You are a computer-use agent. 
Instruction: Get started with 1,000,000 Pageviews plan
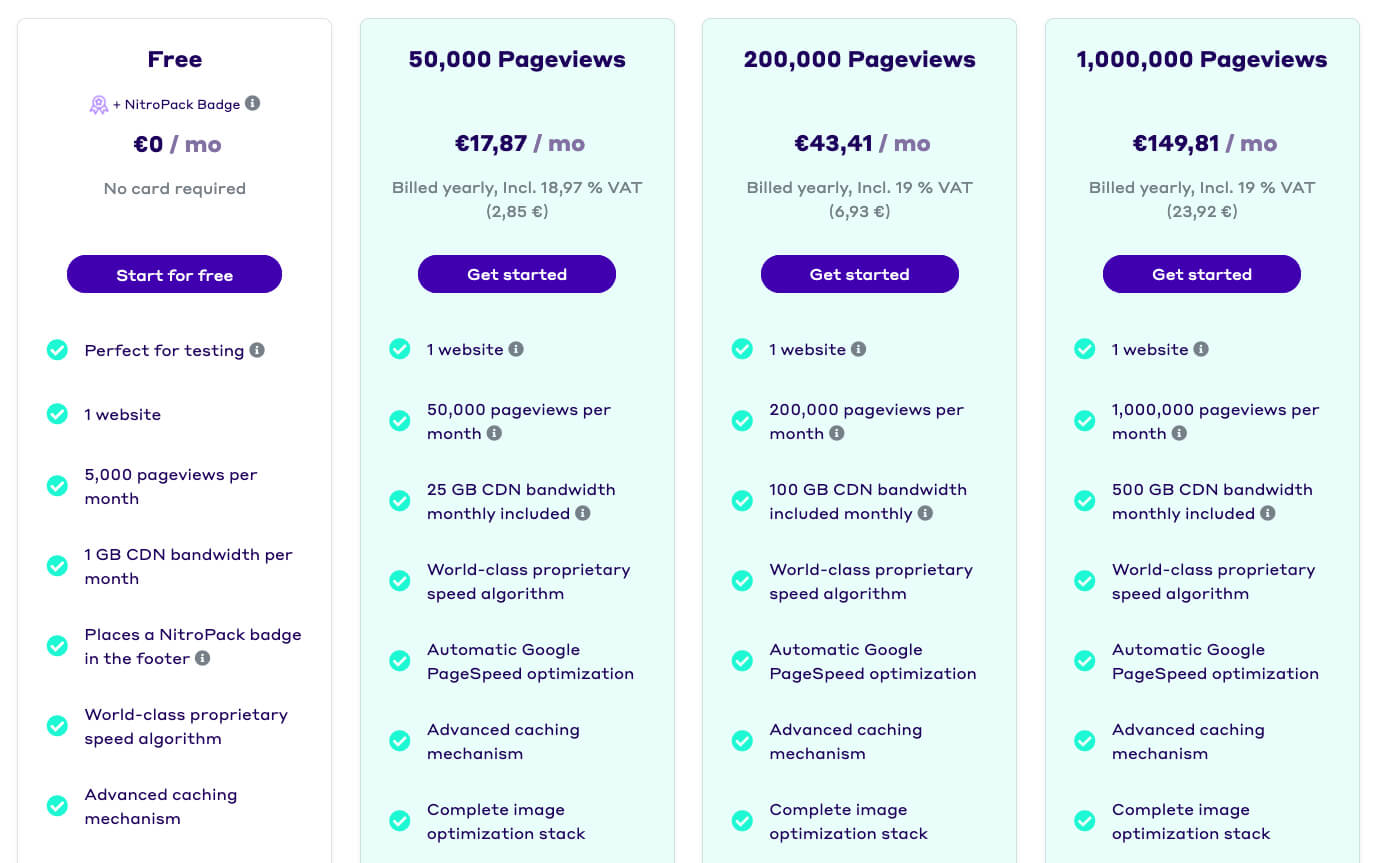tap(1202, 274)
